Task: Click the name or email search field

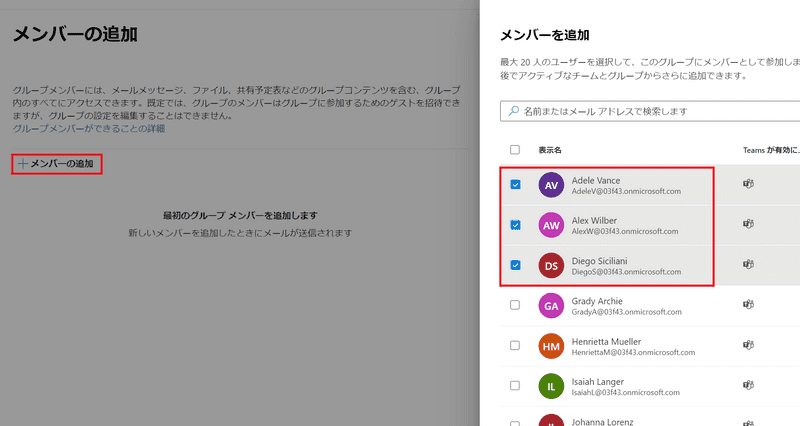Action: coord(650,112)
